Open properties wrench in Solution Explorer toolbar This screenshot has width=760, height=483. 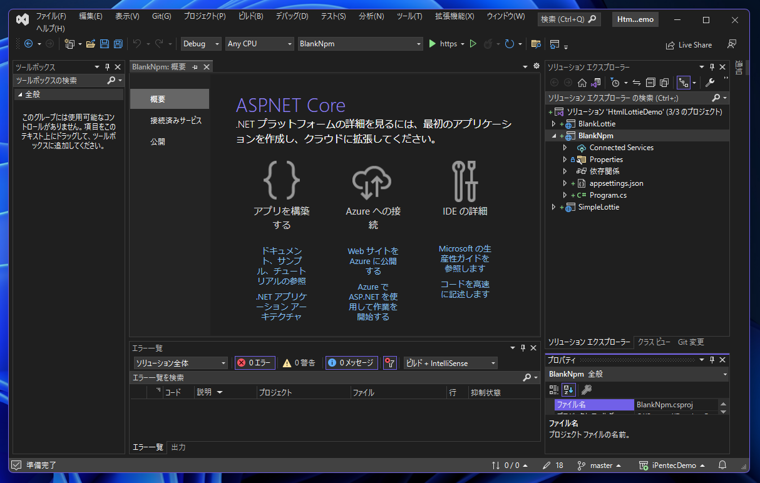click(710, 83)
